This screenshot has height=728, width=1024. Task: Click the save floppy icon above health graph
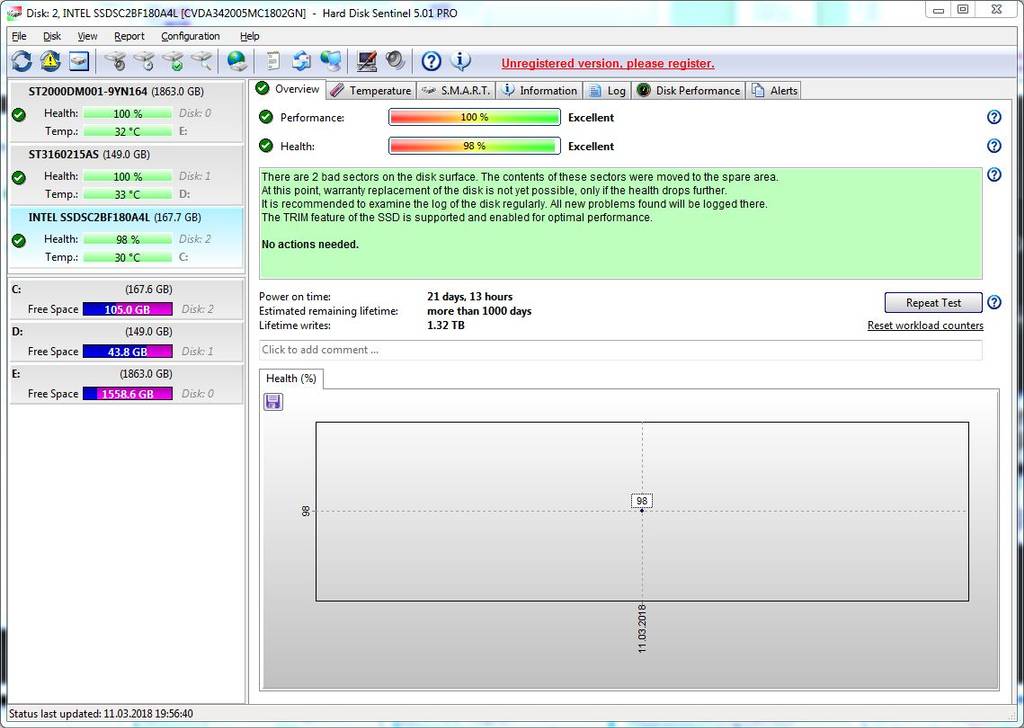pos(273,402)
